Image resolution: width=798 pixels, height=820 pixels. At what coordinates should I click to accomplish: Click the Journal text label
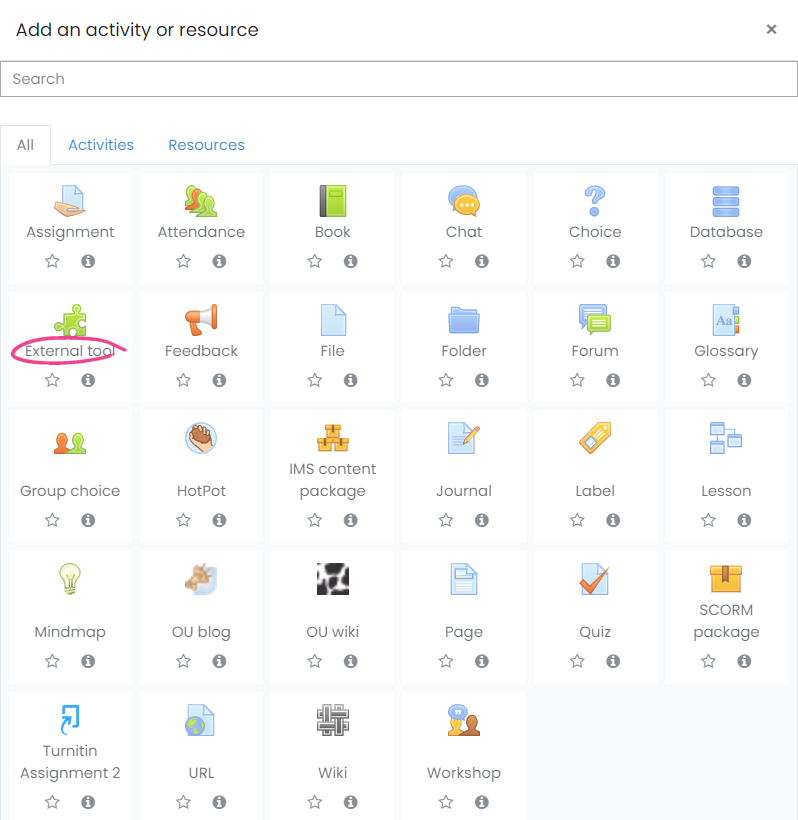[464, 491]
